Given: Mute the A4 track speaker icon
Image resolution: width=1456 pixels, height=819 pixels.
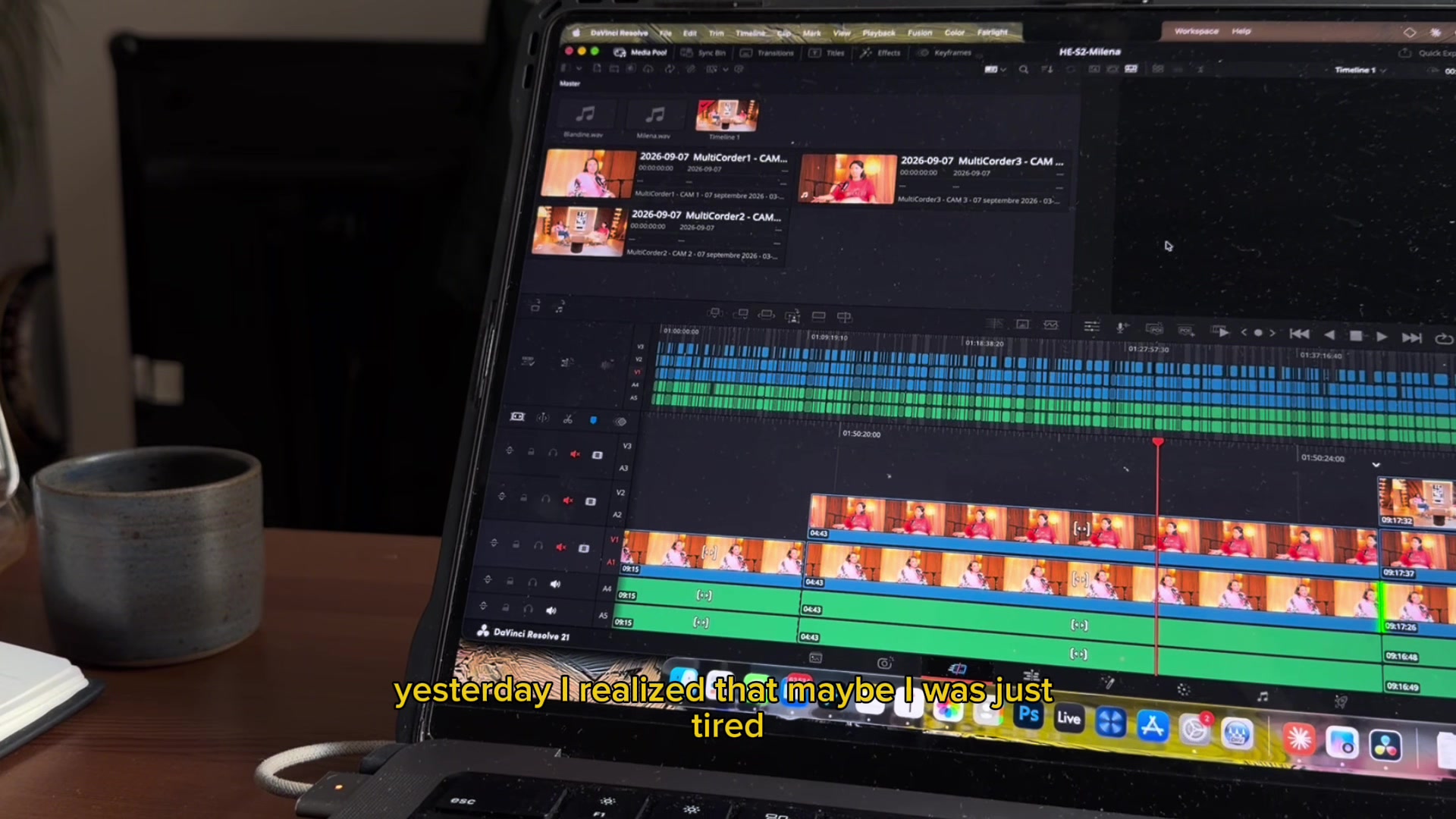Looking at the screenshot, I should click(x=555, y=584).
